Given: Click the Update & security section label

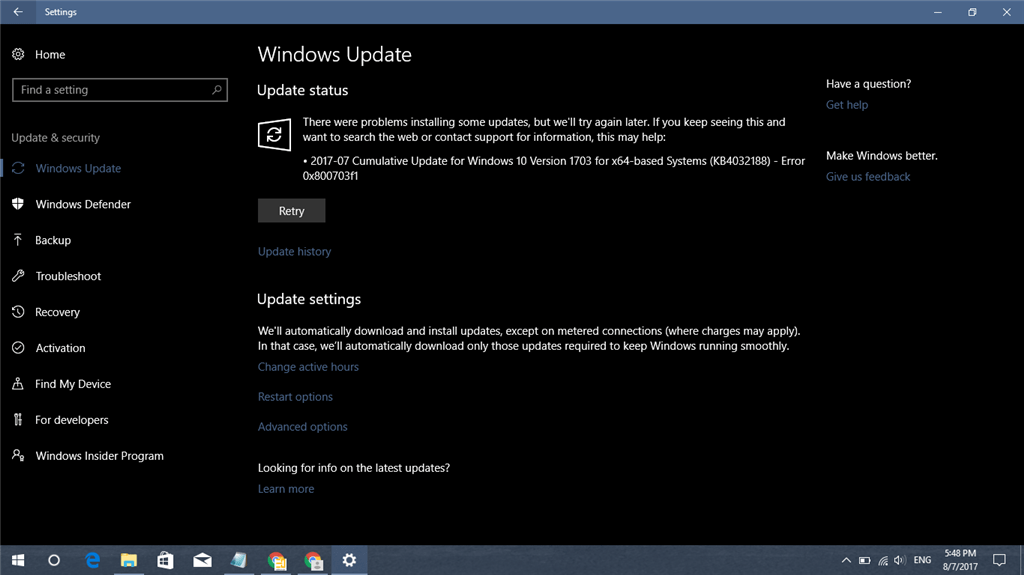Looking at the screenshot, I should (x=56, y=137).
